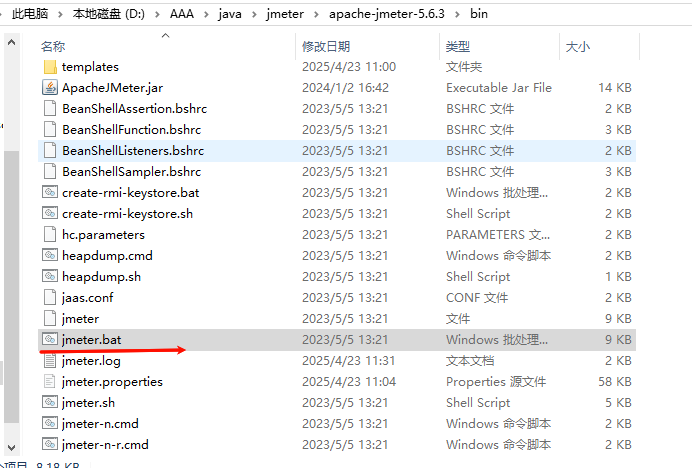Go to the AAA folder in the path
The width and height of the screenshot is (692, 468).
coord(182,14)
